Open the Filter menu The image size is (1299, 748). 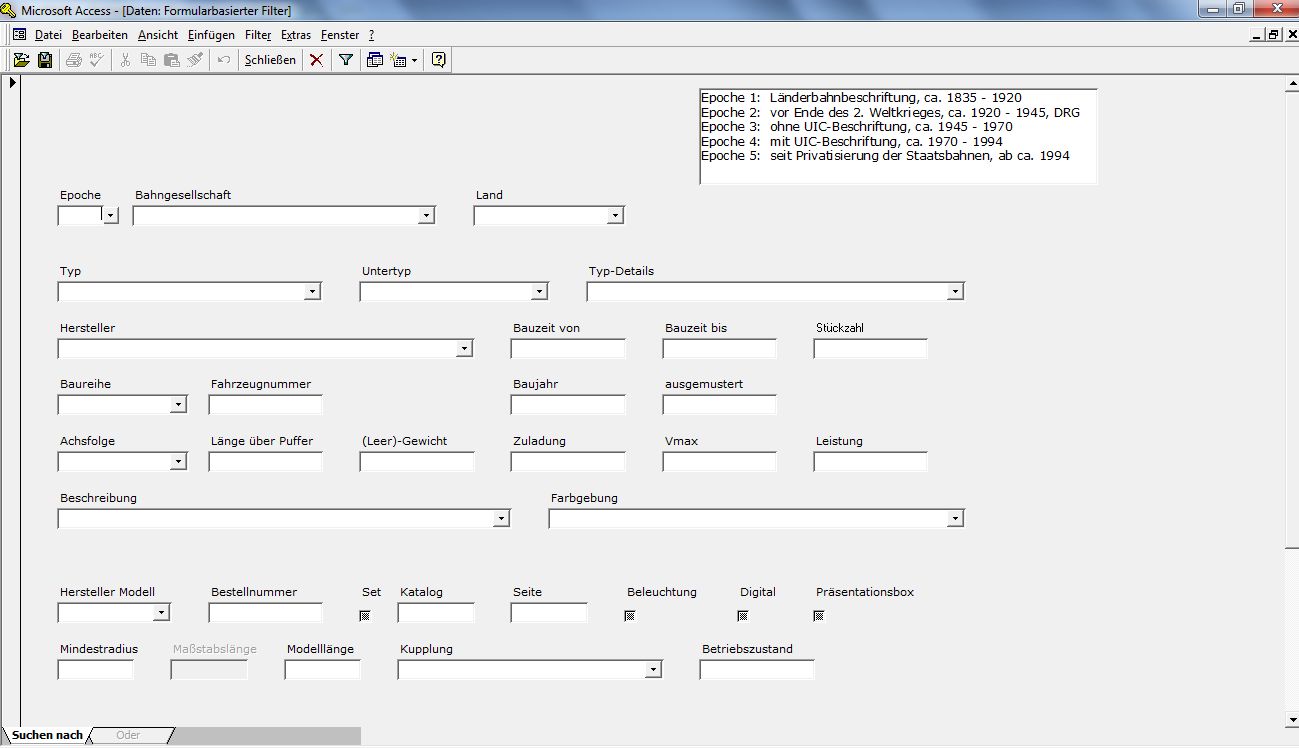coord(258,35)
